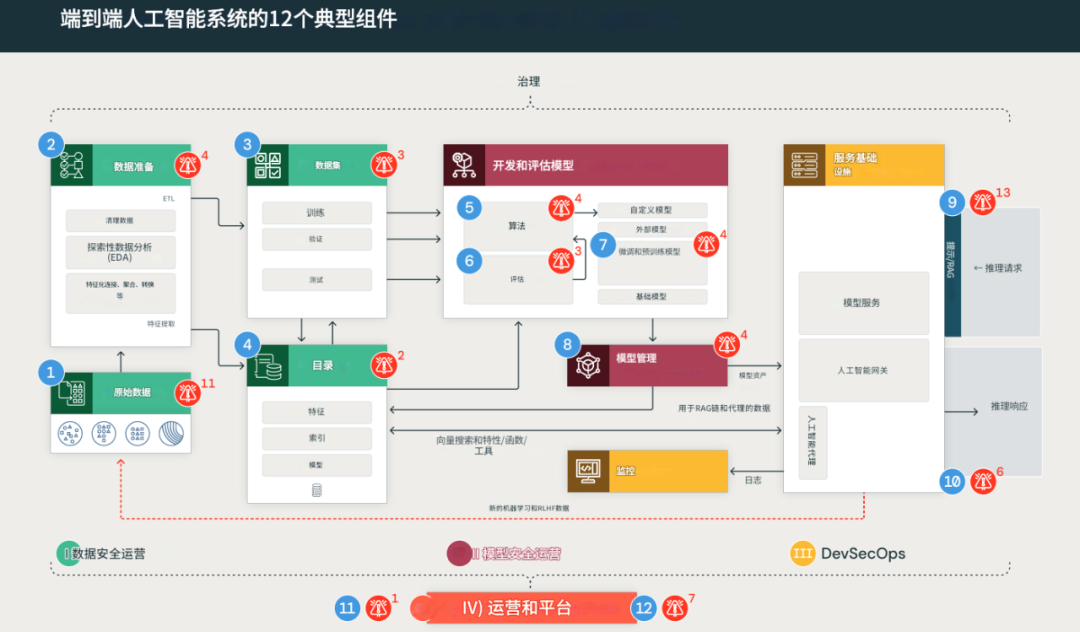Open the 监控 screen icon
Viewport: 1080px width, 632px height.
[x=587, y=470]
